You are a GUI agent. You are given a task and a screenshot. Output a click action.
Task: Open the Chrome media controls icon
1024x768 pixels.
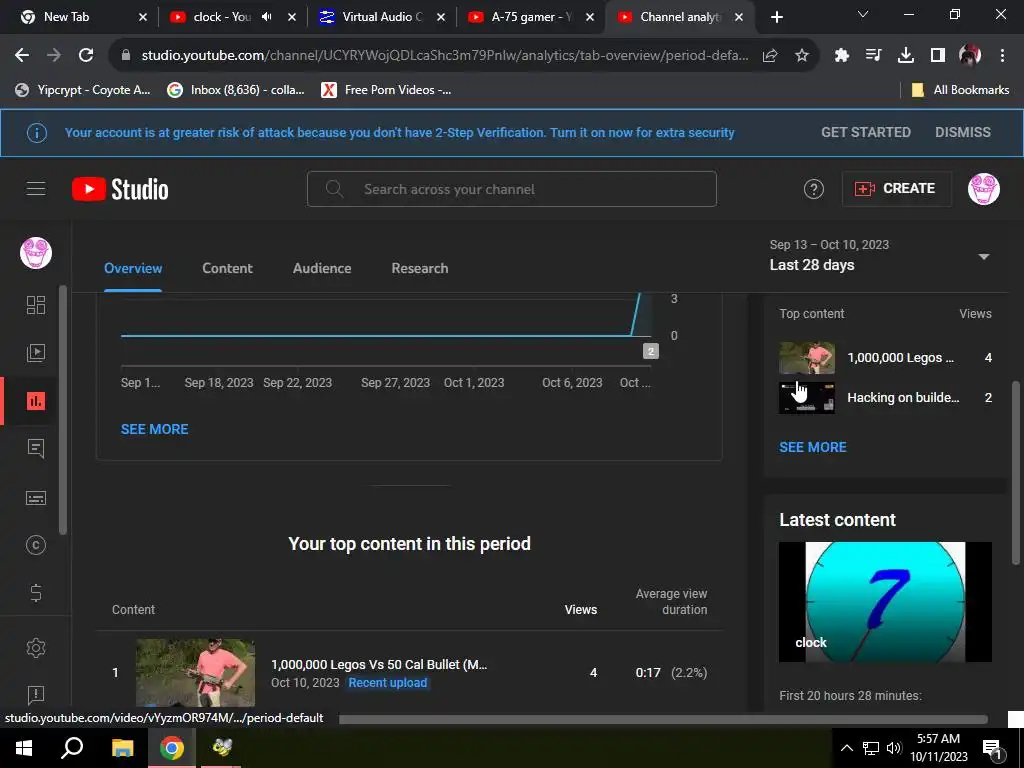874,56
